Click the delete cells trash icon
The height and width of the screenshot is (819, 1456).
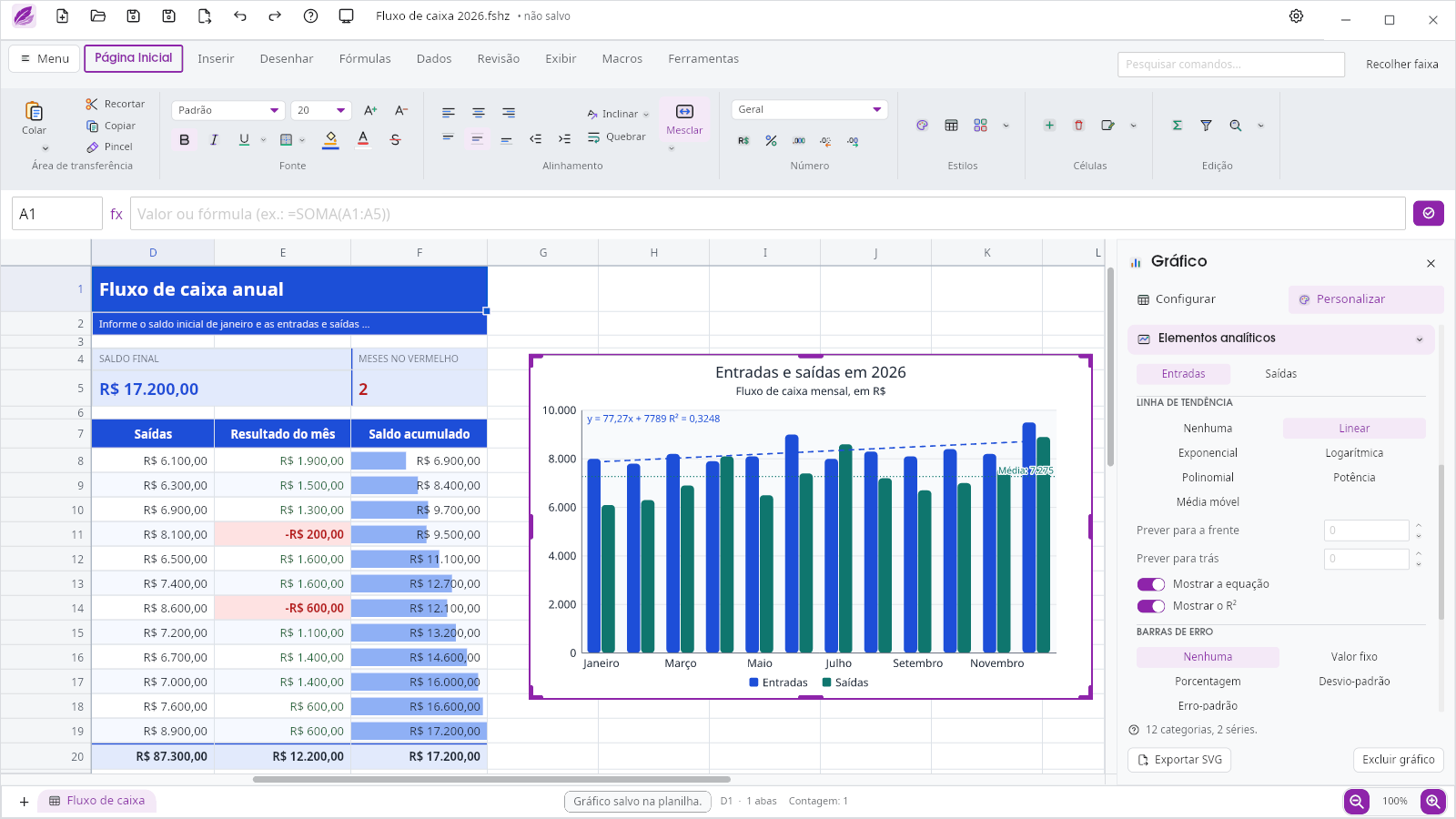coord(1078,126)
